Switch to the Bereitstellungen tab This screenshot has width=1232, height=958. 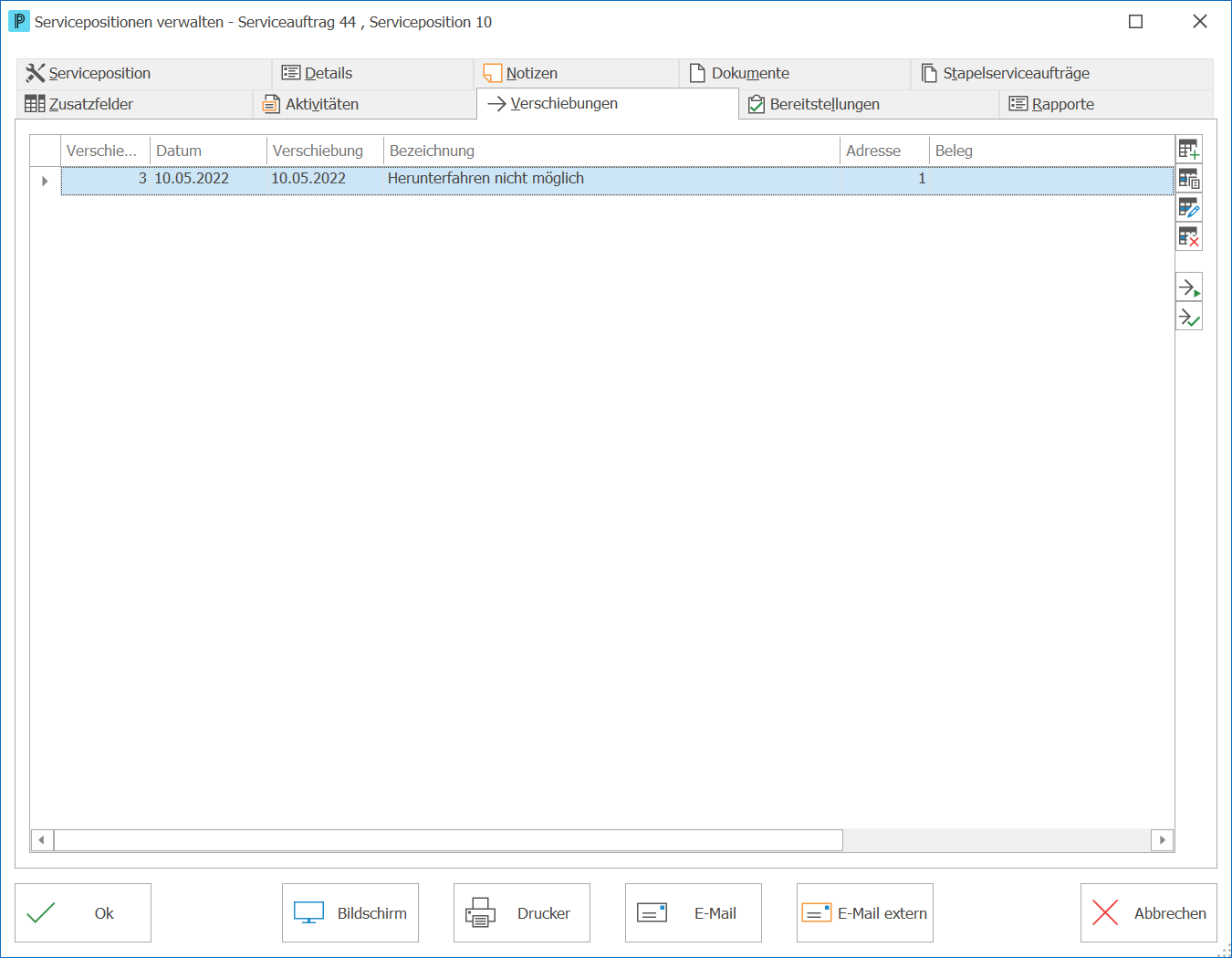tap(869, 104)
